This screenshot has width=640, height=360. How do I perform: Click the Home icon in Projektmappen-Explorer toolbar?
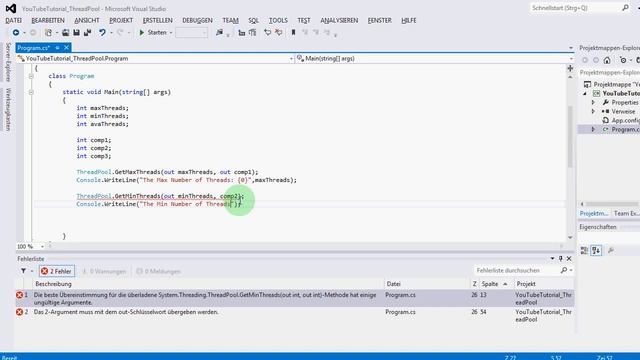coord(607,60)
